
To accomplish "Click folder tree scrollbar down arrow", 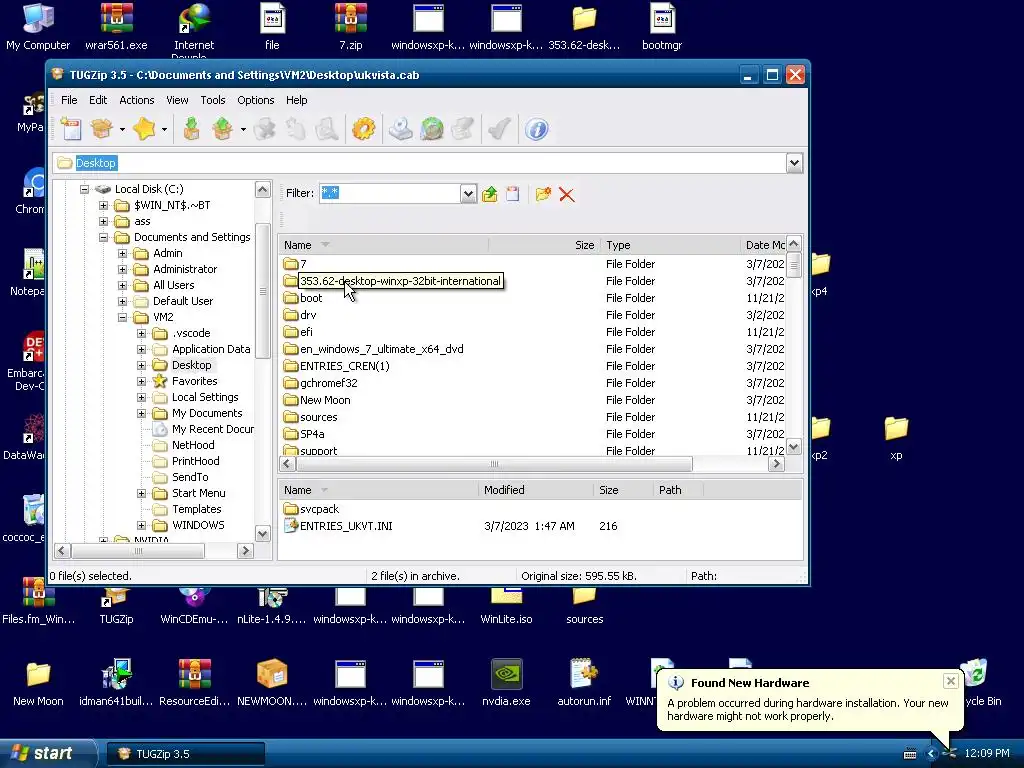I will pyautogui.click(x=263, y=534).
